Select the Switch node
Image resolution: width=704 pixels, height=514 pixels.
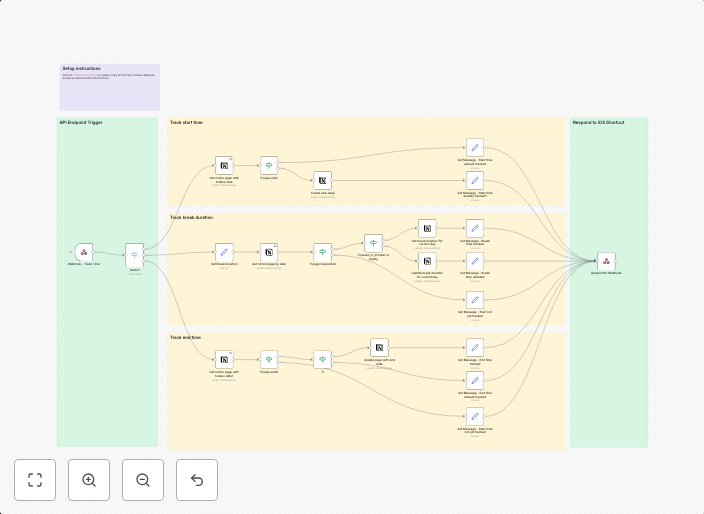pyautogui.click(x=135, y=254)
